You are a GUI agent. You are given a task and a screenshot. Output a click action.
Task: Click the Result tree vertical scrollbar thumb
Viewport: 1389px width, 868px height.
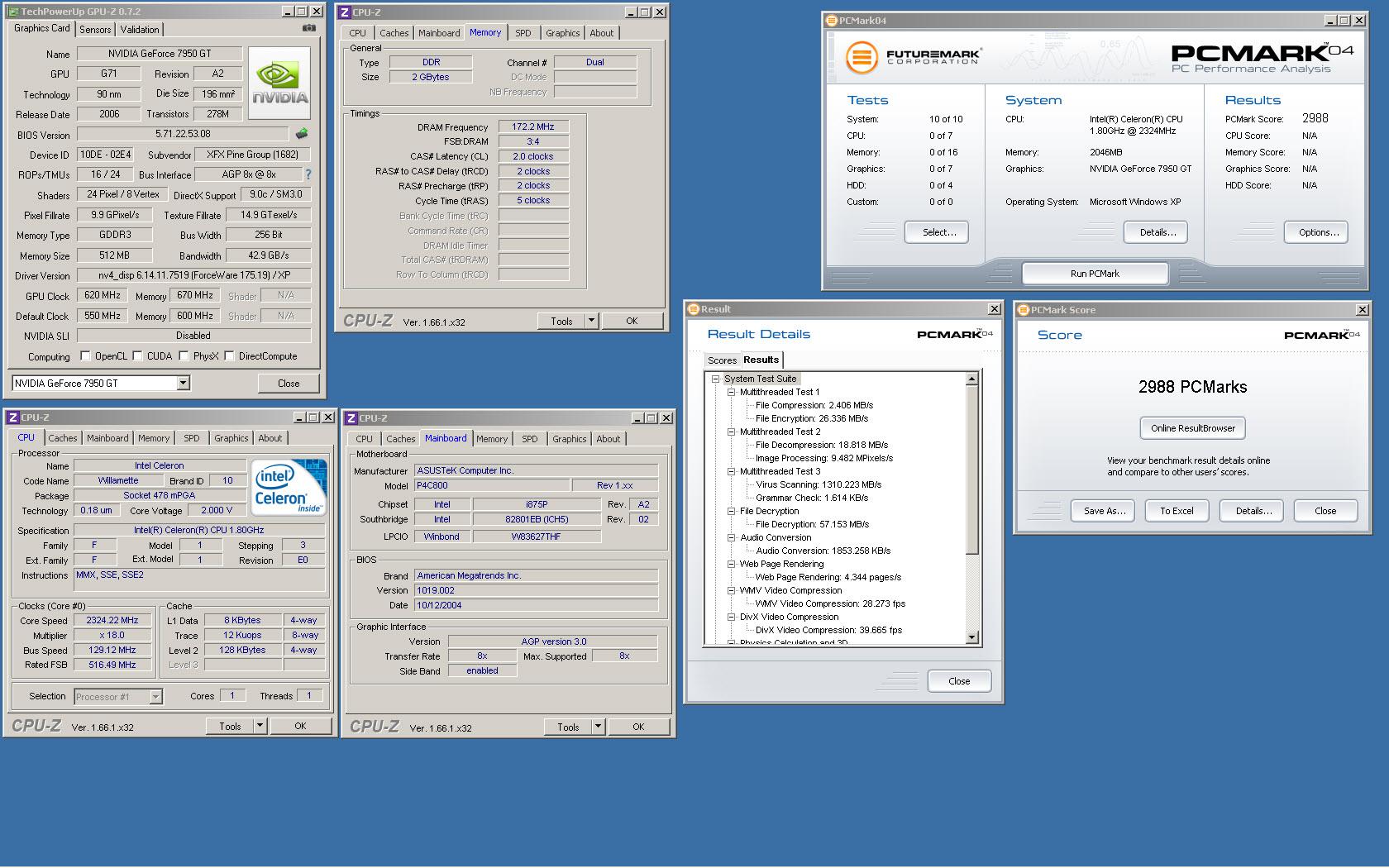tap(972, 470)
